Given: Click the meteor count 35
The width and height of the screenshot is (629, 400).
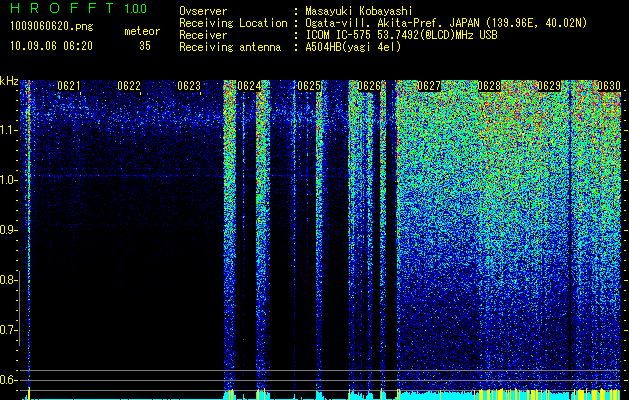Looking at the screenshot, I should pos(145,46).
